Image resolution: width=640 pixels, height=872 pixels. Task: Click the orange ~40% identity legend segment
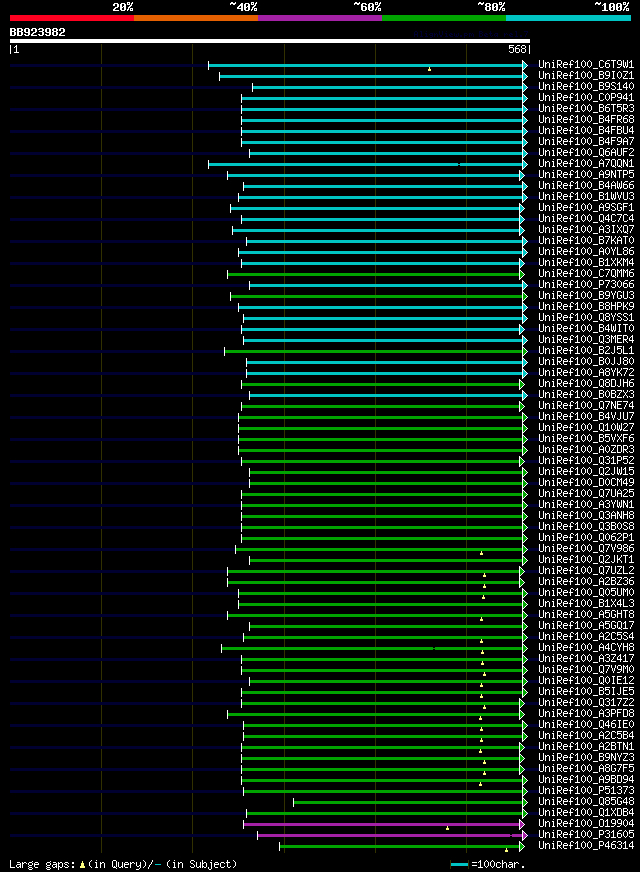[196, 18]
